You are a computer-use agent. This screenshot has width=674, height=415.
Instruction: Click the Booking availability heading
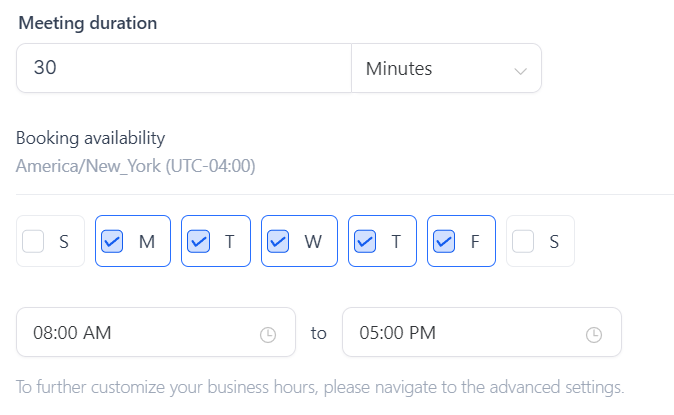point(90,138)
